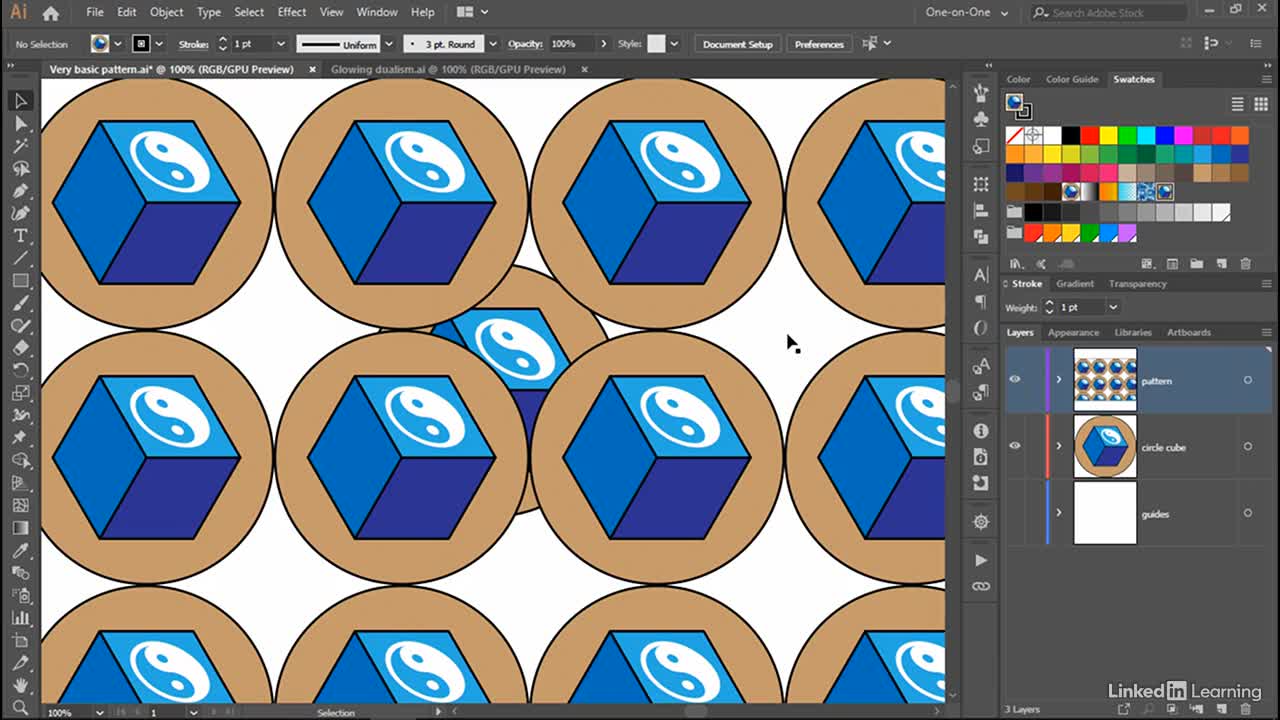Select the Eyedropper tool
This screenshot has height=720, width=1280.
(20, 551)
